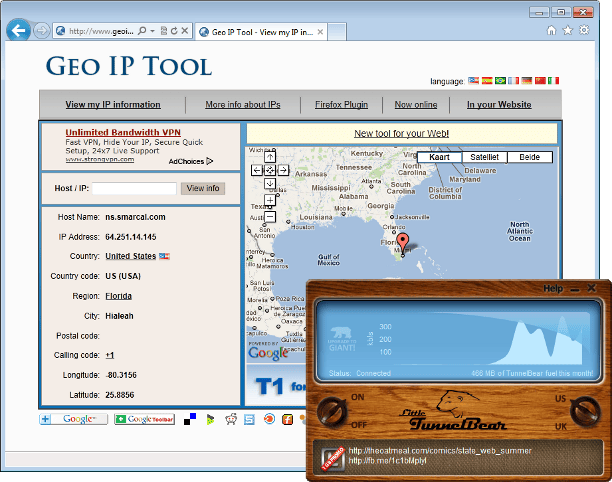The image size is (612, 482).
Task: Open the Florida region link
Action: 118,296
